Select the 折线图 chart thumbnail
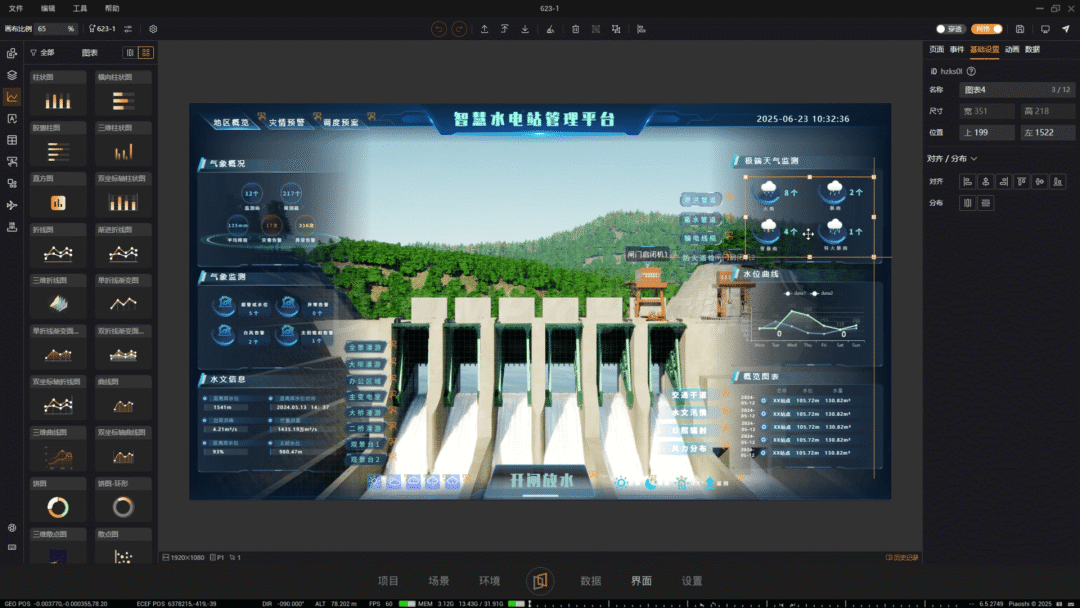Screen dimensions: 1080x608 pos(58,246)
